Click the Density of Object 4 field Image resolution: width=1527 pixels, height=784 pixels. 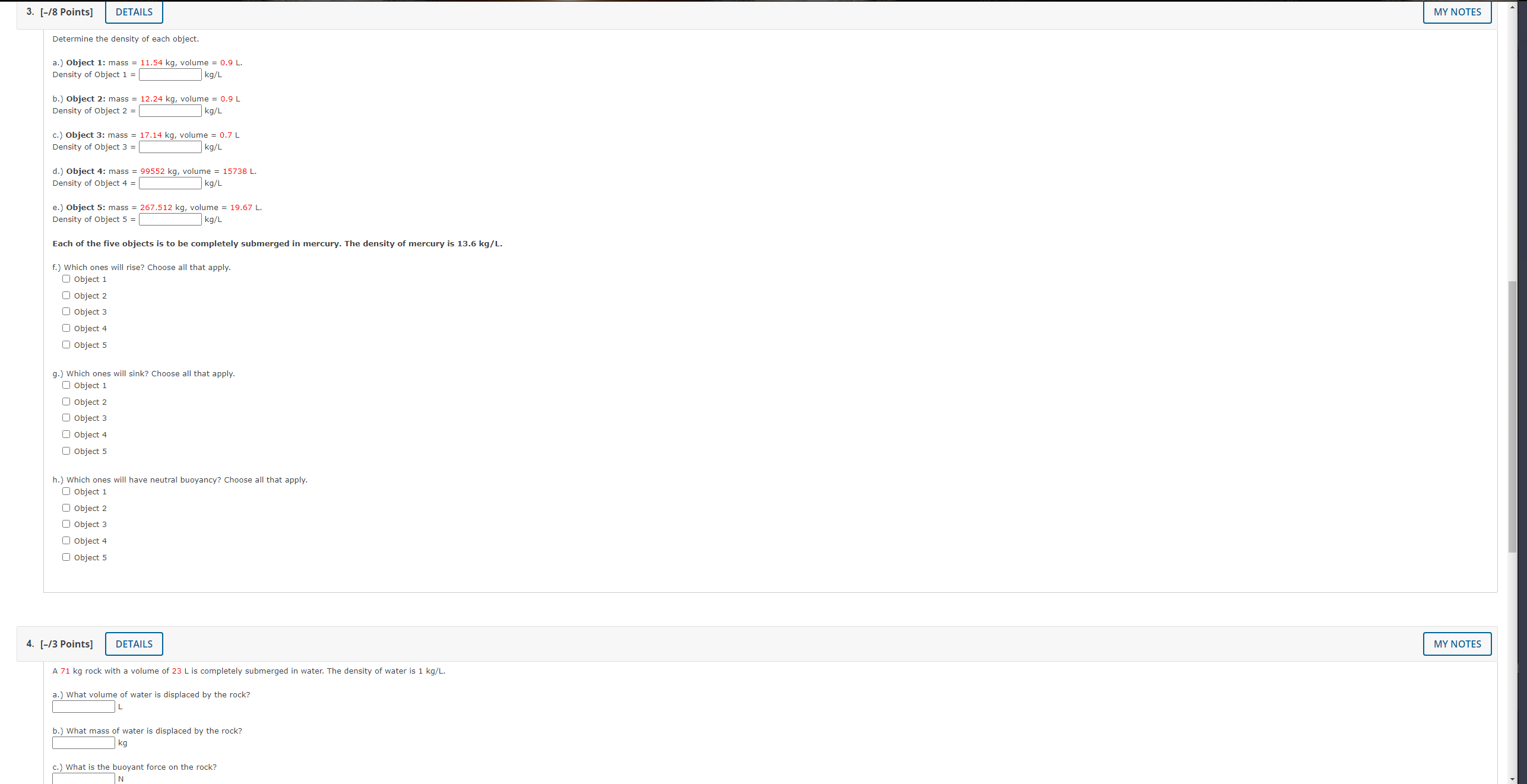pos(170,183)
